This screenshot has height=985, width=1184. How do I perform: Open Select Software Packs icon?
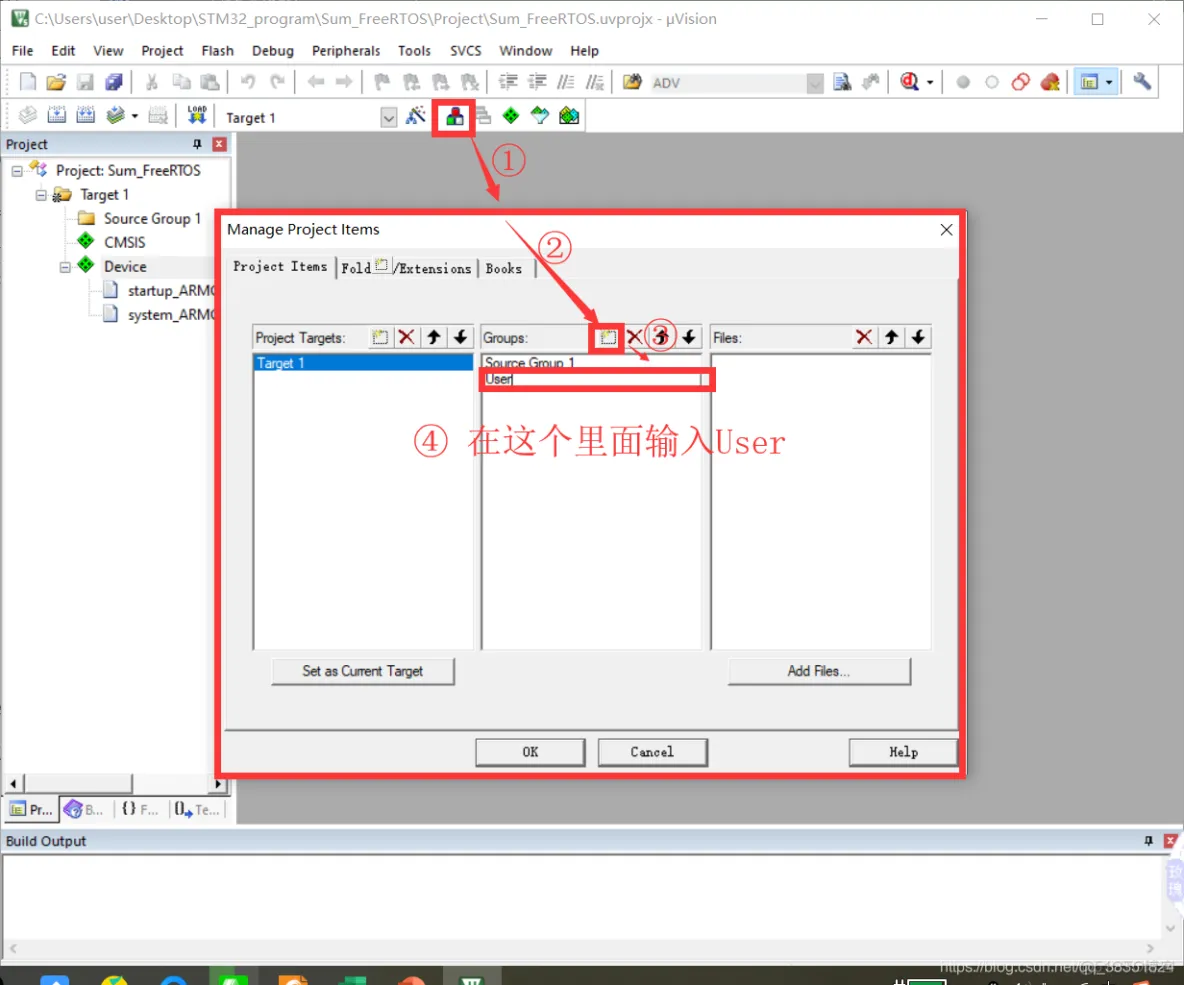[540, 116]
